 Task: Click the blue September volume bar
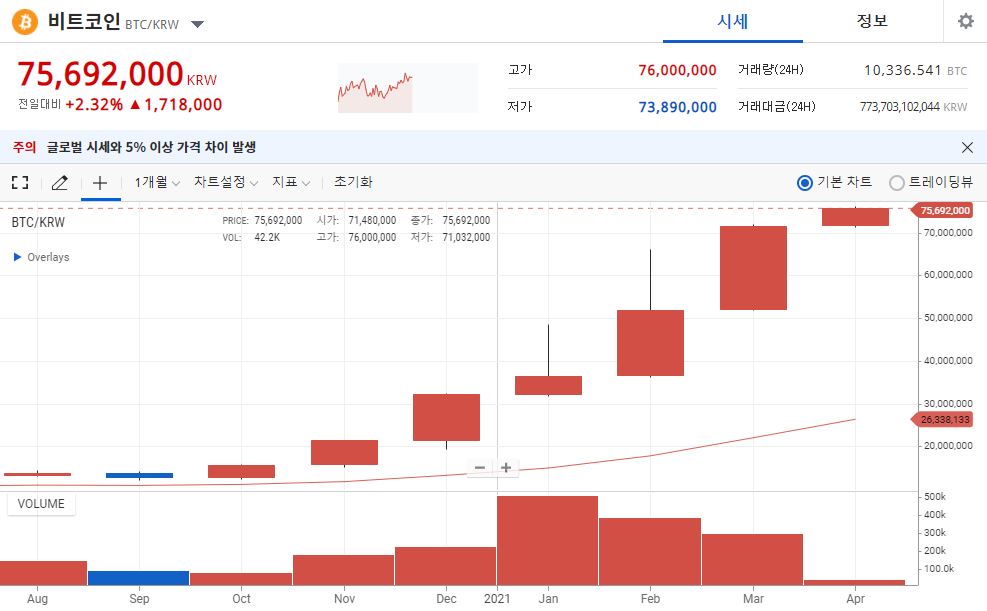138,578
